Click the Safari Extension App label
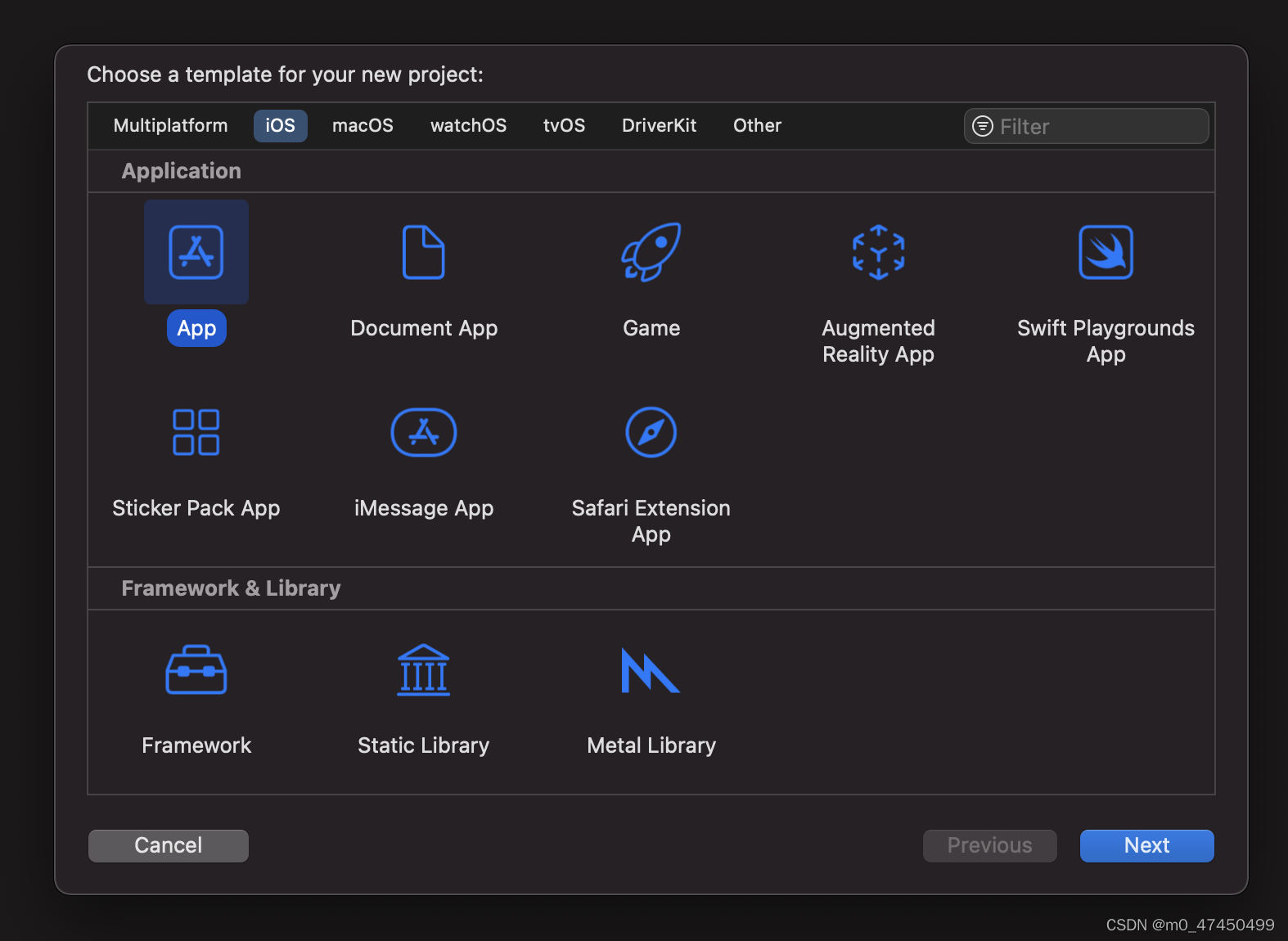This screenshot has height=941, width=1288. tap(651, 521)
